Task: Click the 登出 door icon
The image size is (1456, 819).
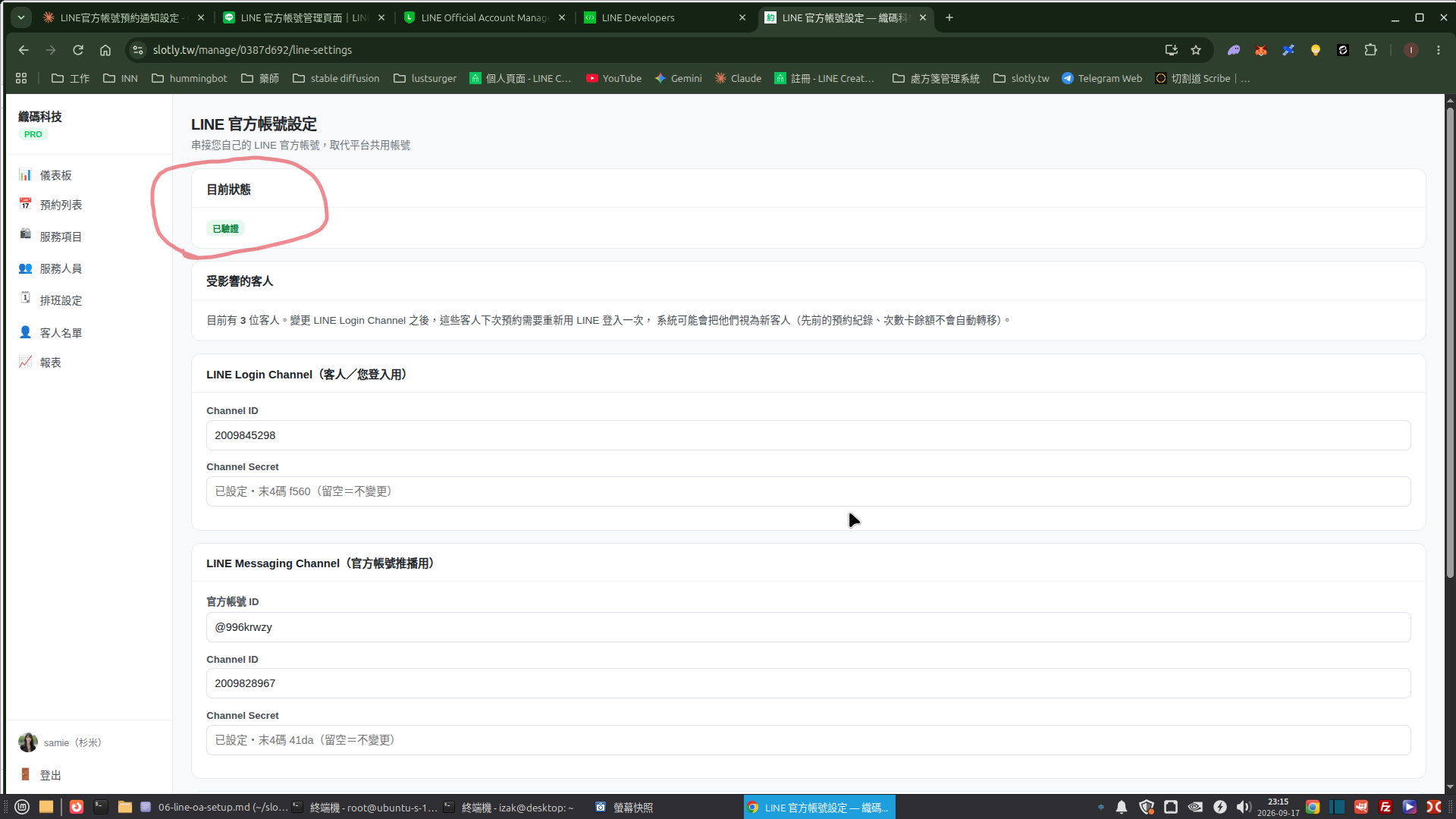Action: [x=25, y=774]
